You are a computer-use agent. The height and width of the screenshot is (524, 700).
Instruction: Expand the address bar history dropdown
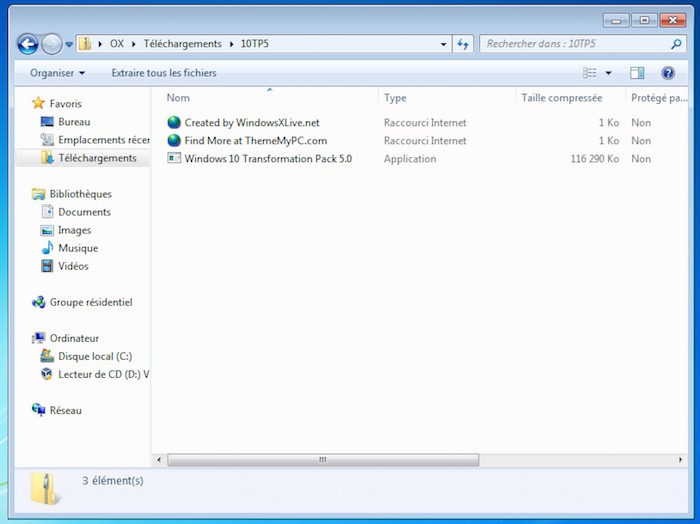point(444,44)
